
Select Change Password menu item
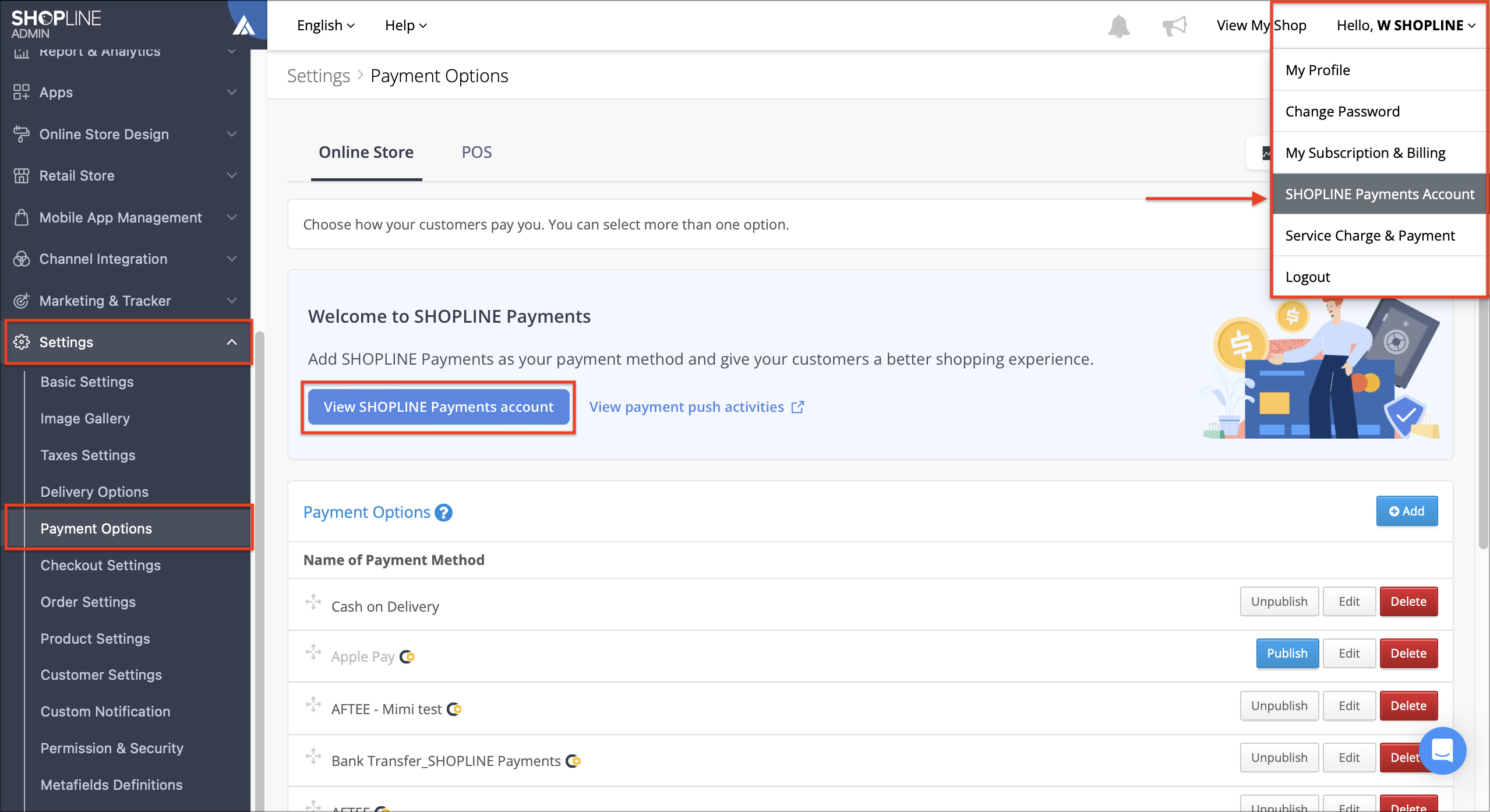[x=1379, y=111]
